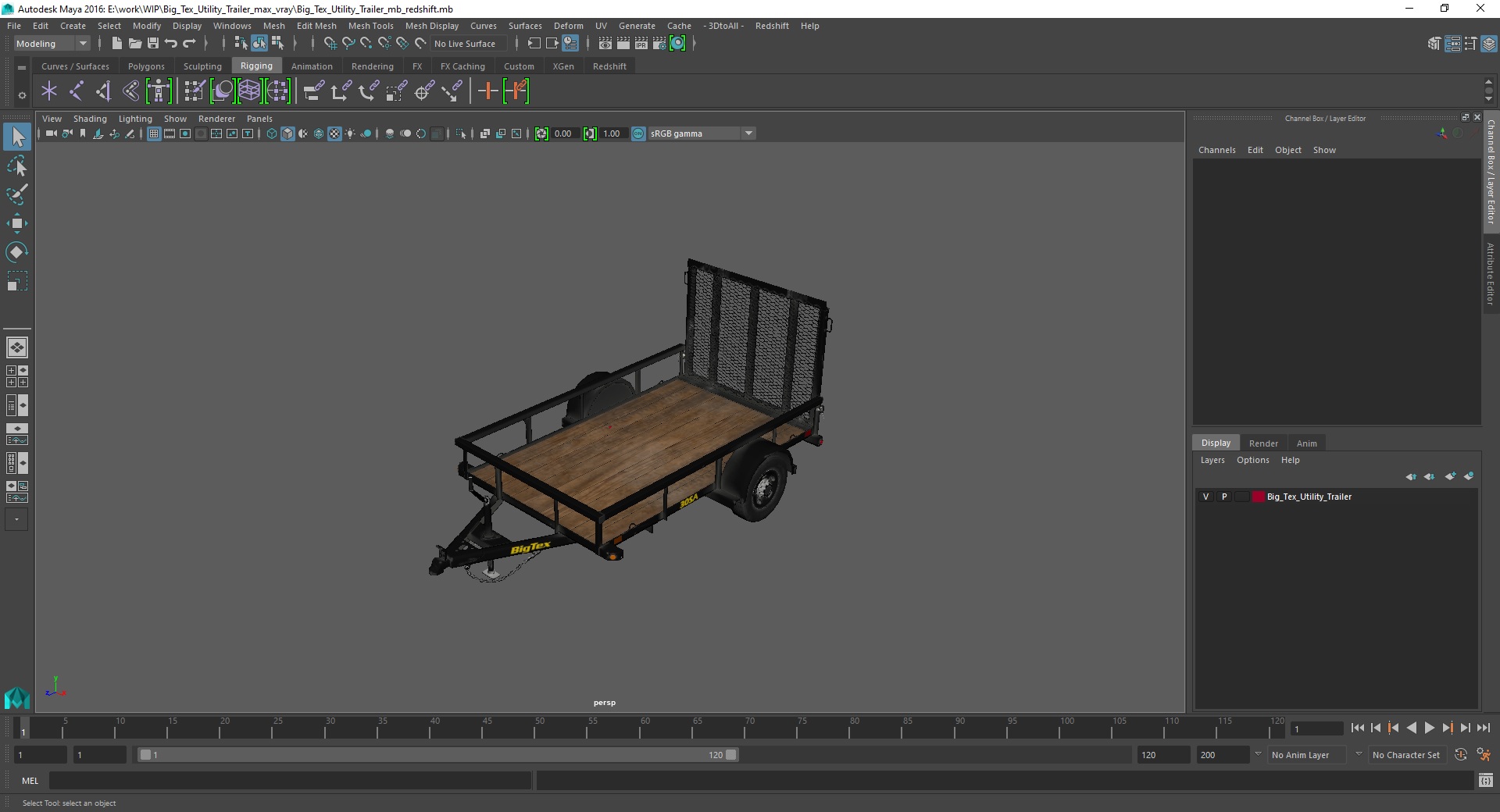Activate the Lasso Select tool
This screenshot has width=1500, height=812.
(17, 166)
